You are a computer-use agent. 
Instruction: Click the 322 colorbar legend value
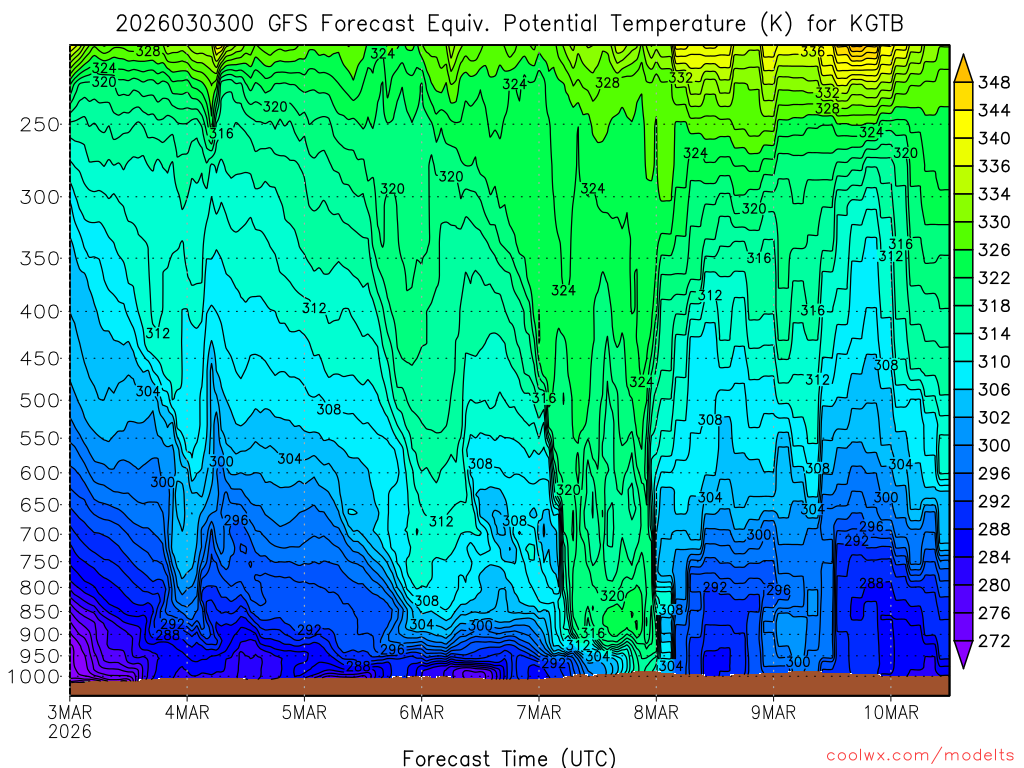pyautogui.click(x=994, y=278)
